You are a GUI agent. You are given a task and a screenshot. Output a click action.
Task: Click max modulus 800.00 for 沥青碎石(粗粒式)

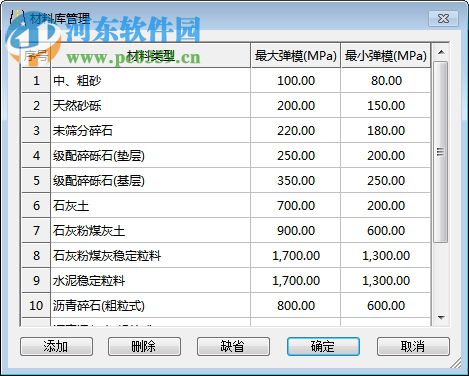coord(296,306)
